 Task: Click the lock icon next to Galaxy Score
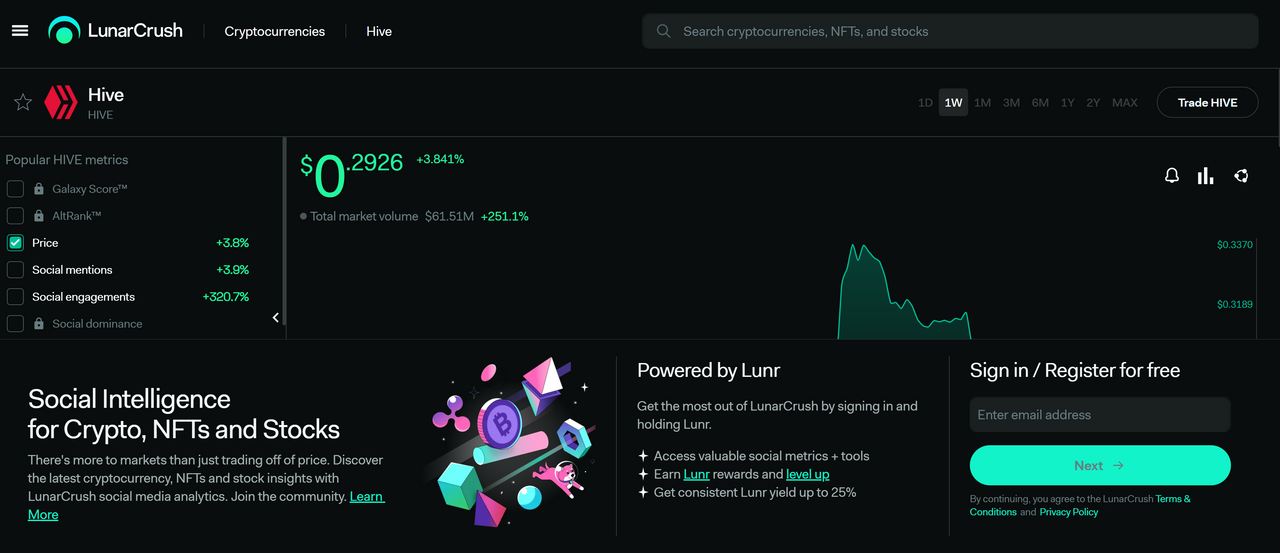[x=39, y=189]
